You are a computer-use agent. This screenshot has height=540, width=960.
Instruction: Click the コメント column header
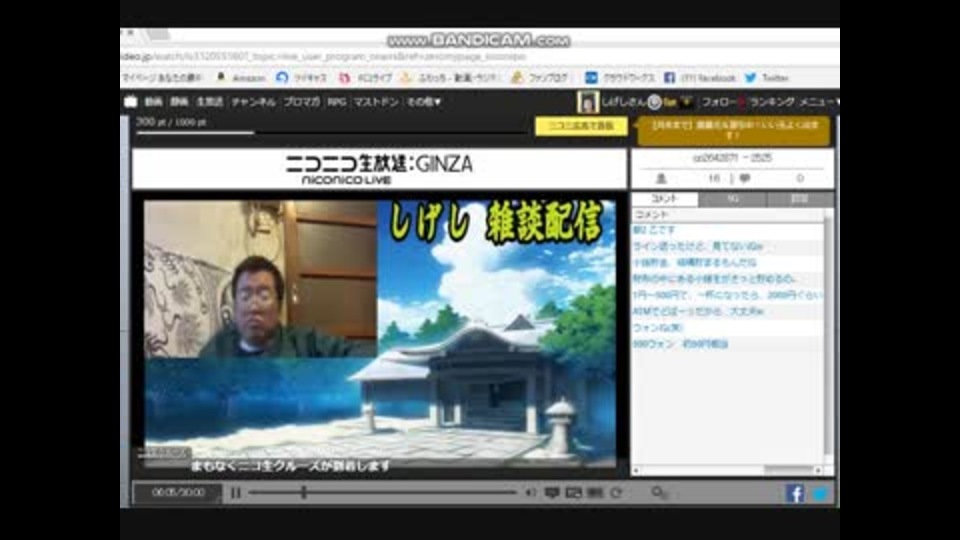click(x=728, y=214)
